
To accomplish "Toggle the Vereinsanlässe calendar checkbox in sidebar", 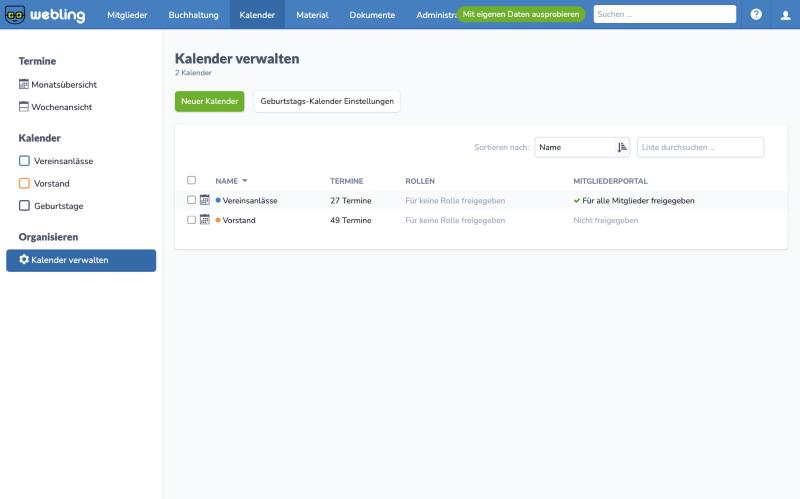I will pos(24,161).
